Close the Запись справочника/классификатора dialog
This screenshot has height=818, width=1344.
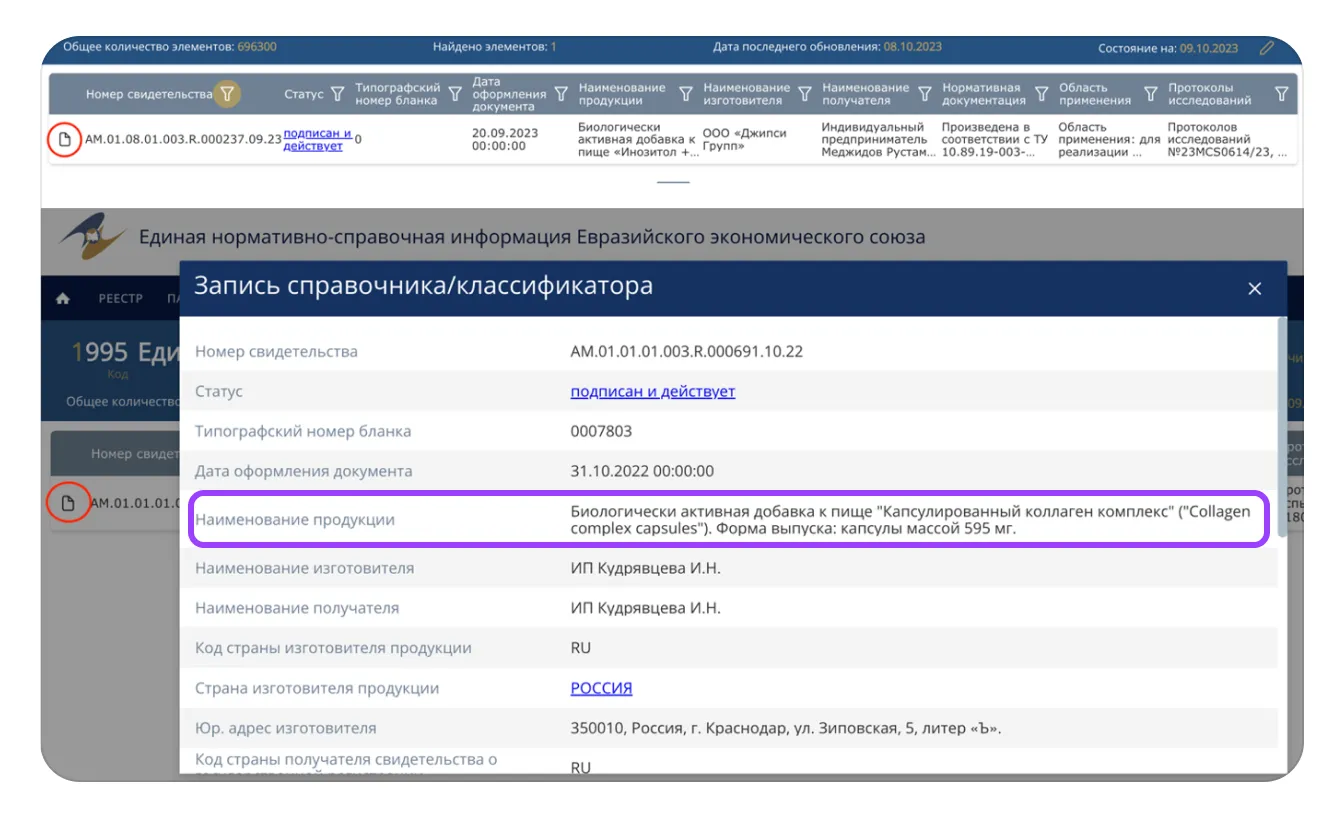tap(1255, 289)
